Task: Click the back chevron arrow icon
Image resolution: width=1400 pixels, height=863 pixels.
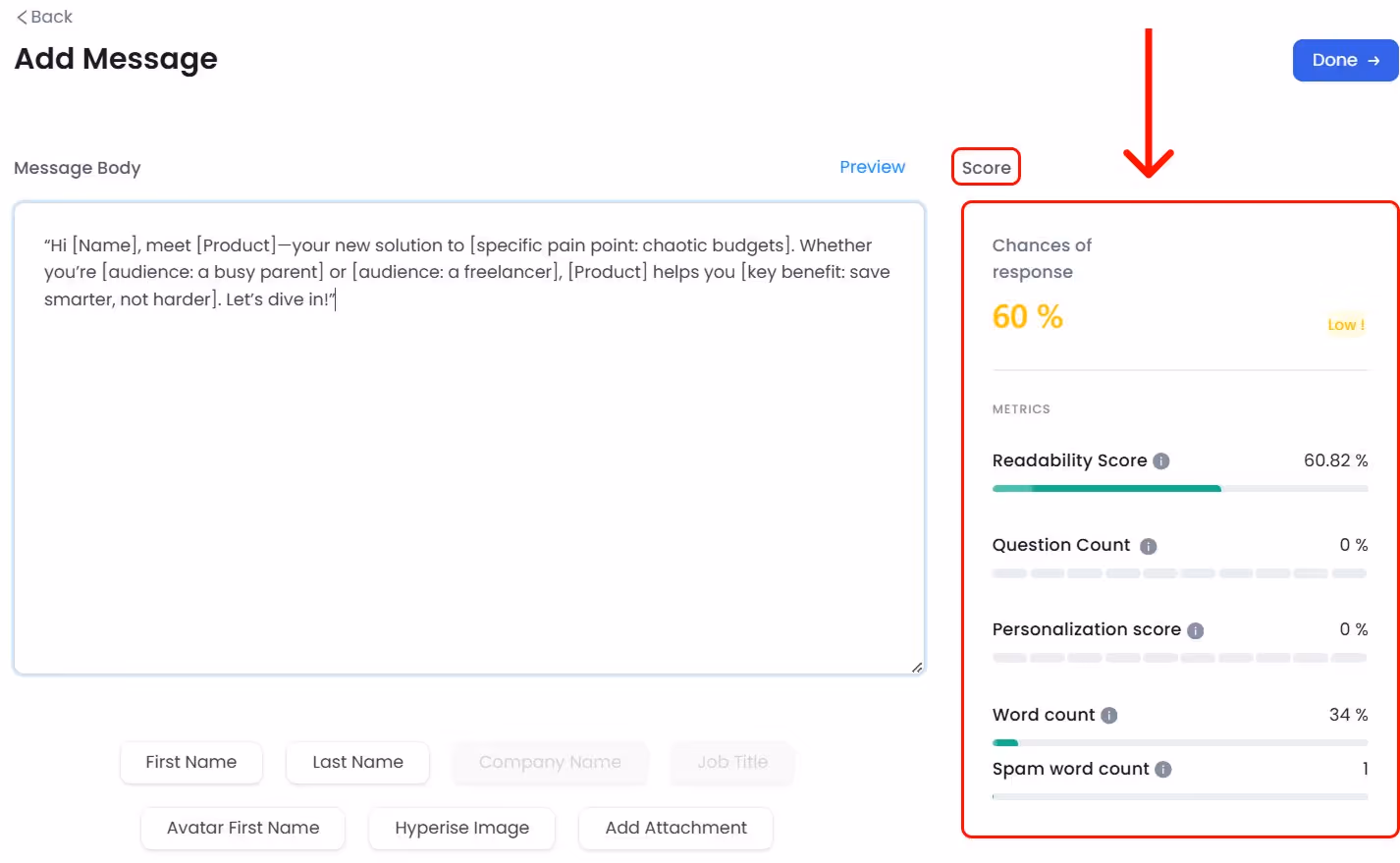Action: click(x=20, y=17)
